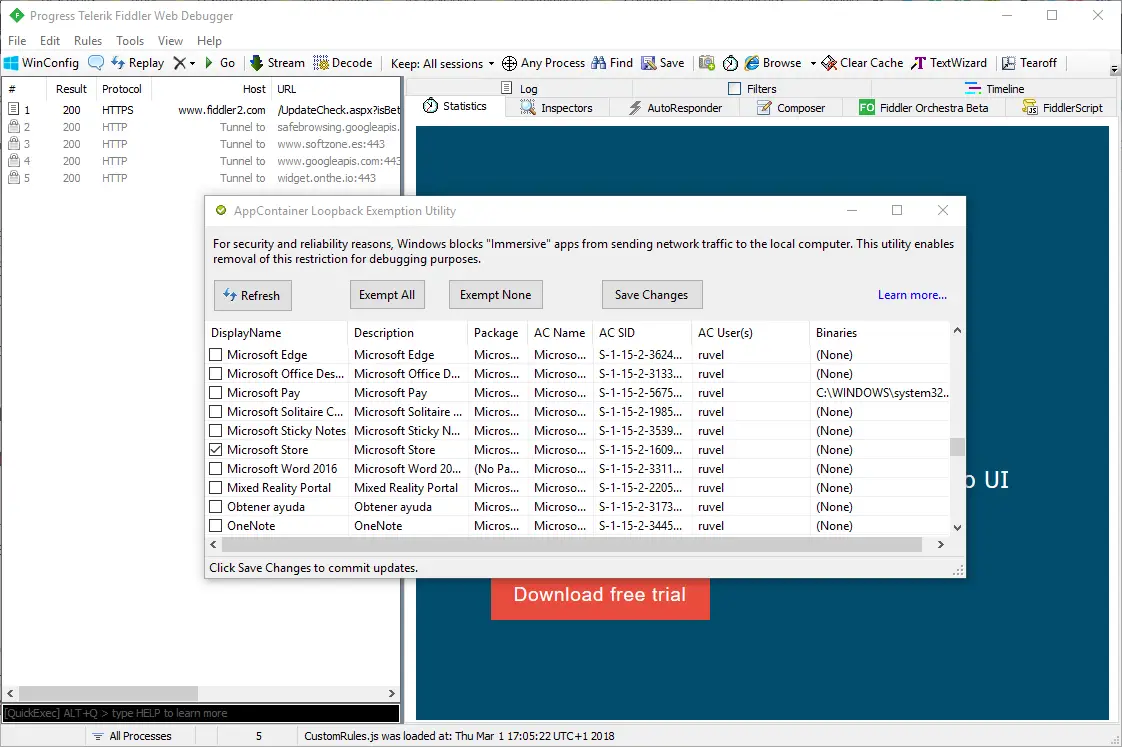Open the TextWizard tool

click(x=949, y=63)
